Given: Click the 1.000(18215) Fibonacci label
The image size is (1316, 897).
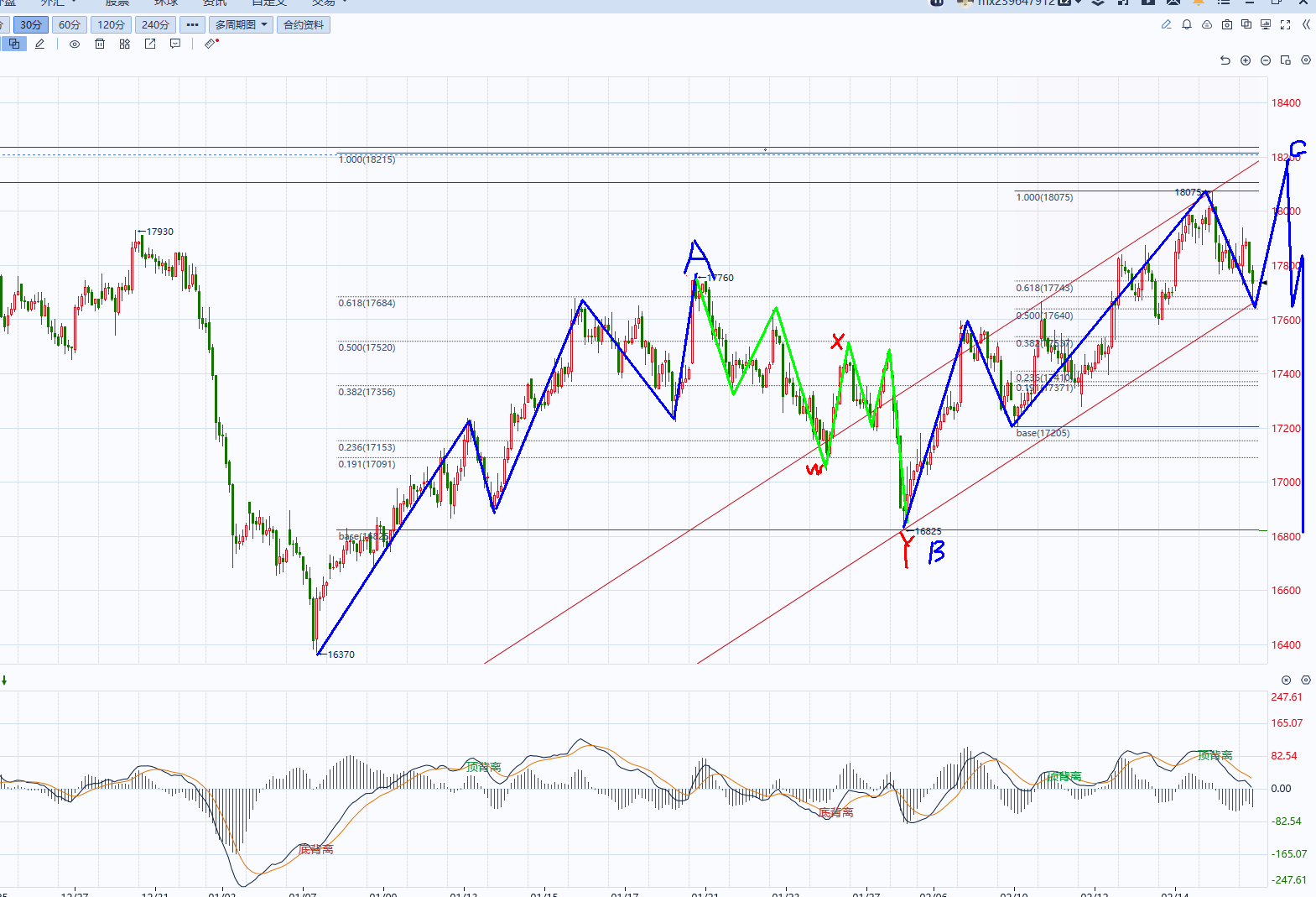Looking at the screenshot, I should coord(367,159).
